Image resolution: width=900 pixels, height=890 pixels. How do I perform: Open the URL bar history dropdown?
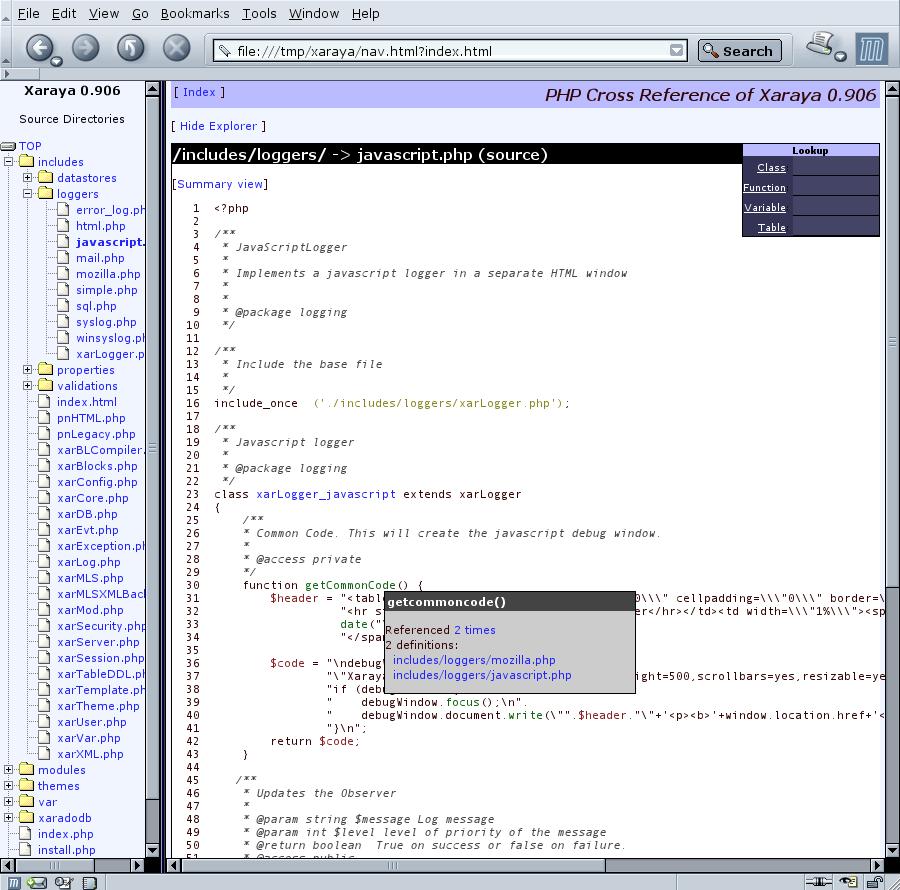[x=677, y=51]
